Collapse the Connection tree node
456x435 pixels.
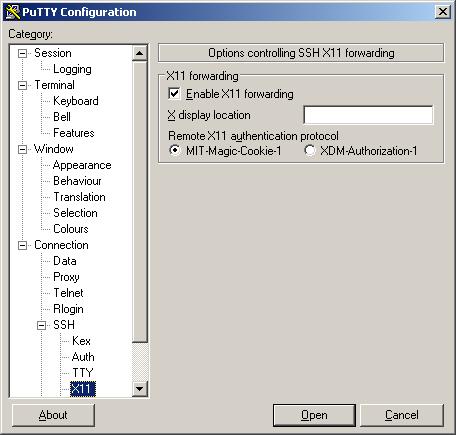(22, 245)
